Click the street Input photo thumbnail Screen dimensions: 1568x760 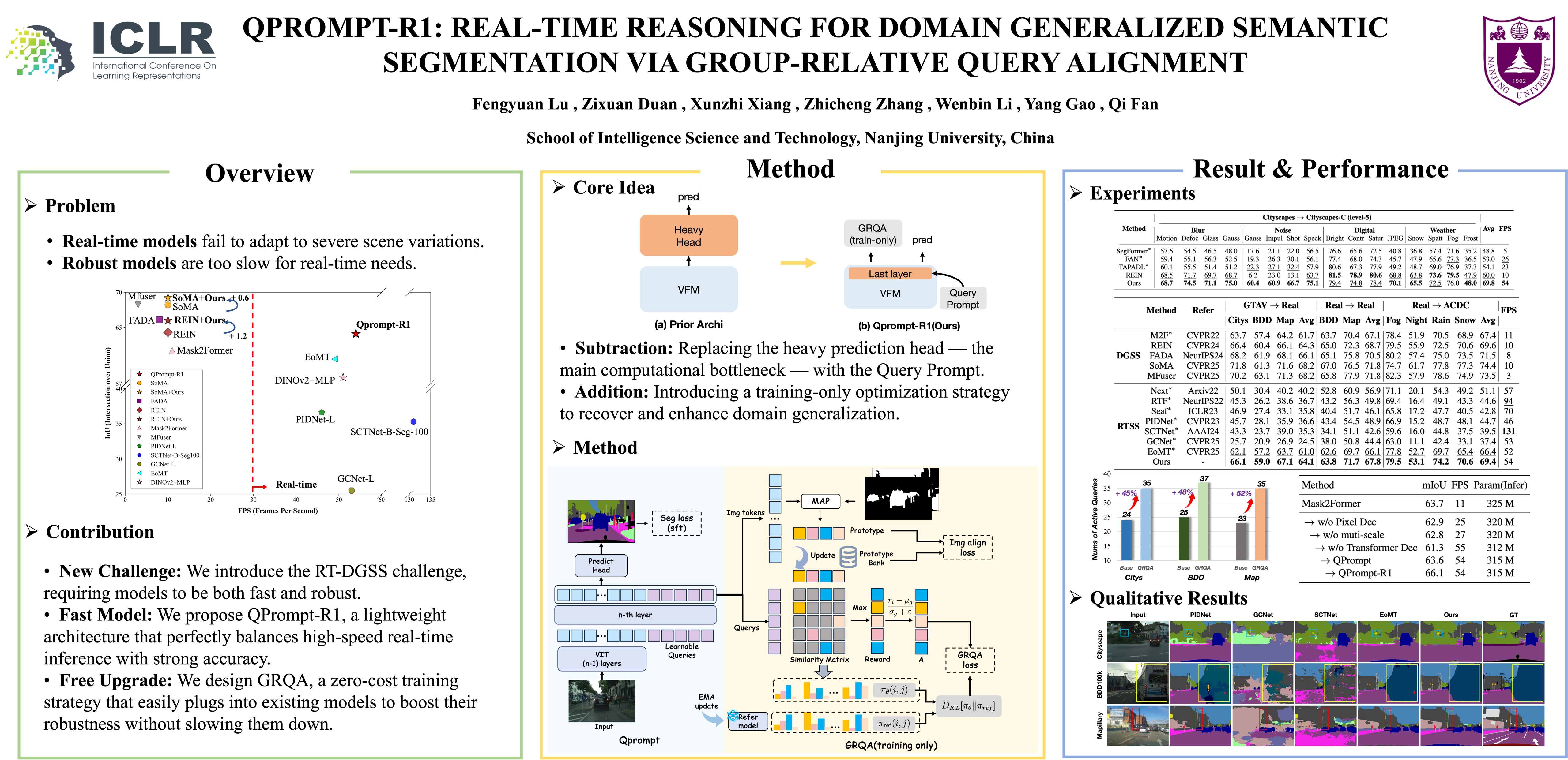(x=601, y=701)
